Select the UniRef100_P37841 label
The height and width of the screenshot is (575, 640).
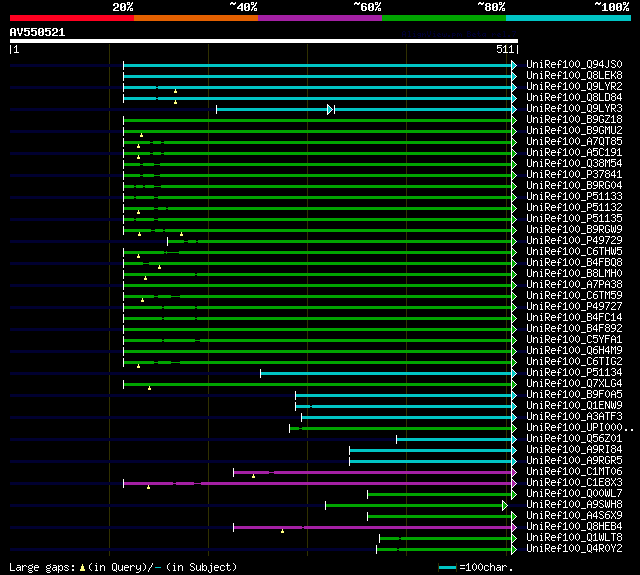574,175
